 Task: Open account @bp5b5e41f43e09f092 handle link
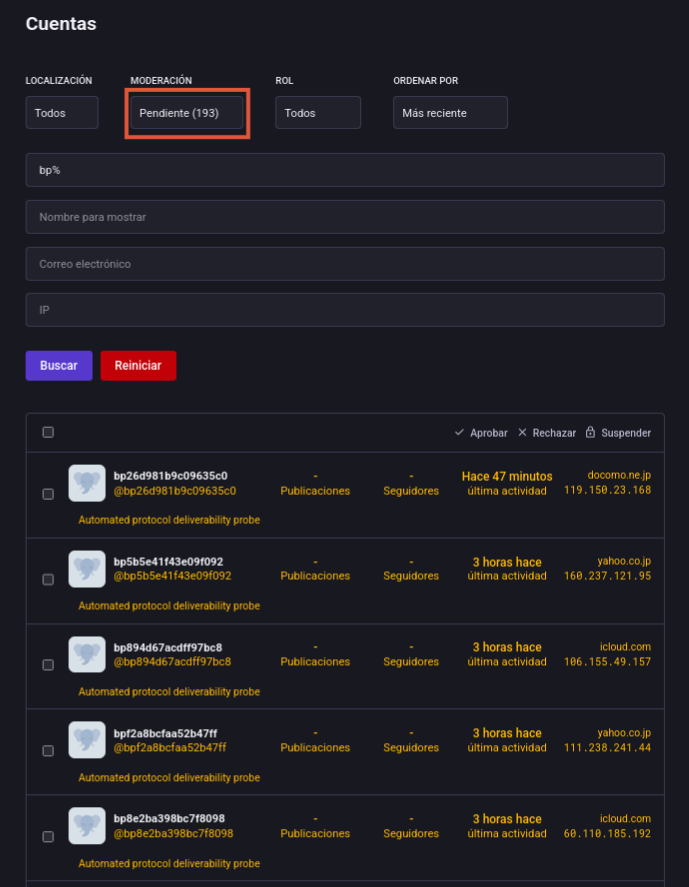click(x=173, y=576)
